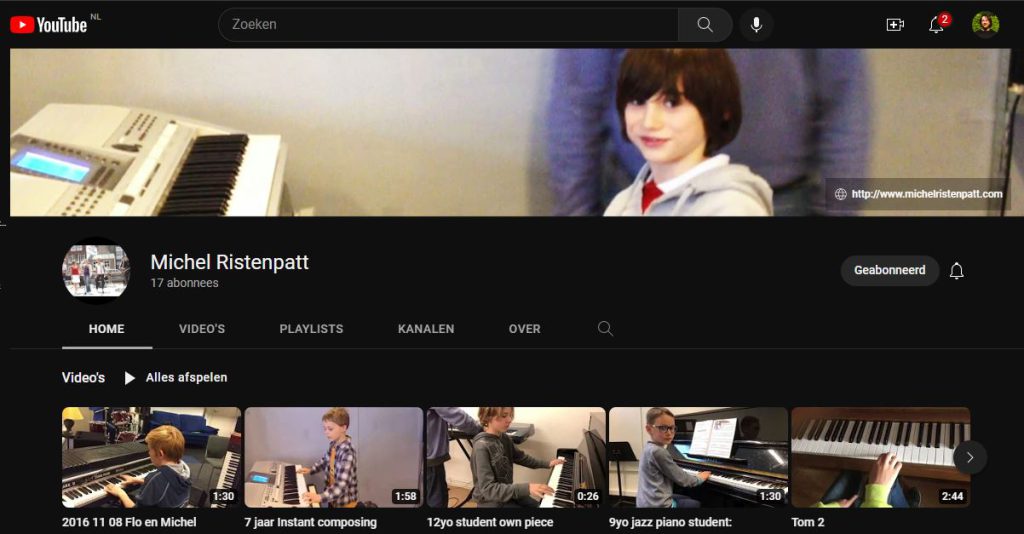Click the channel search magnifier icon
The height and width of the screenshot is (534, 1024).
pyautogui.click(x=605, y=329)
